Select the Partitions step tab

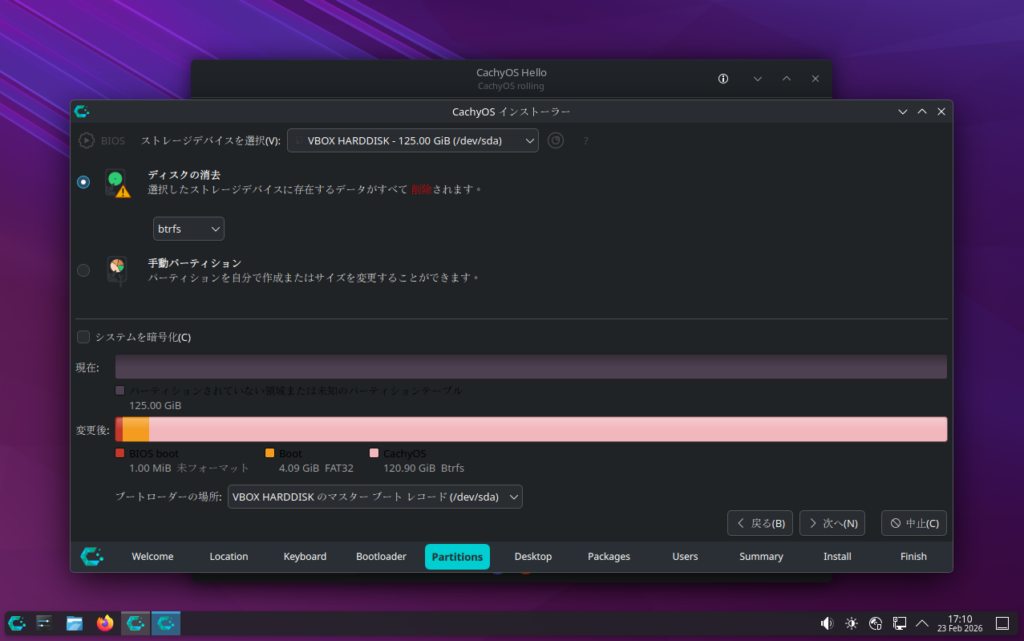[457, 557]
